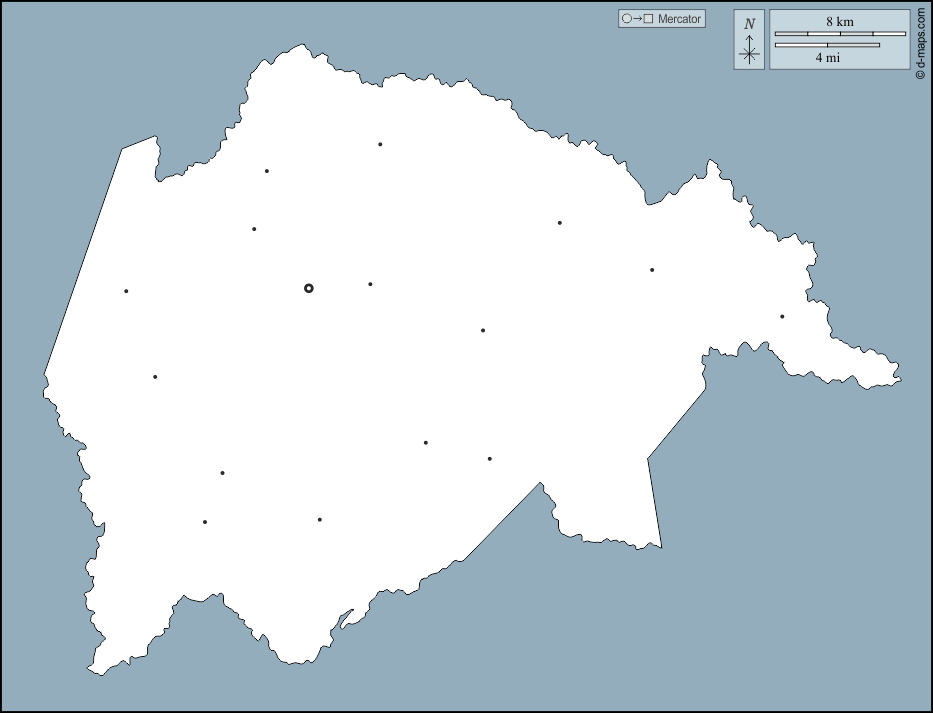933x713 pixels.
Task: Select the northernmost city dot
Action: 380,144
